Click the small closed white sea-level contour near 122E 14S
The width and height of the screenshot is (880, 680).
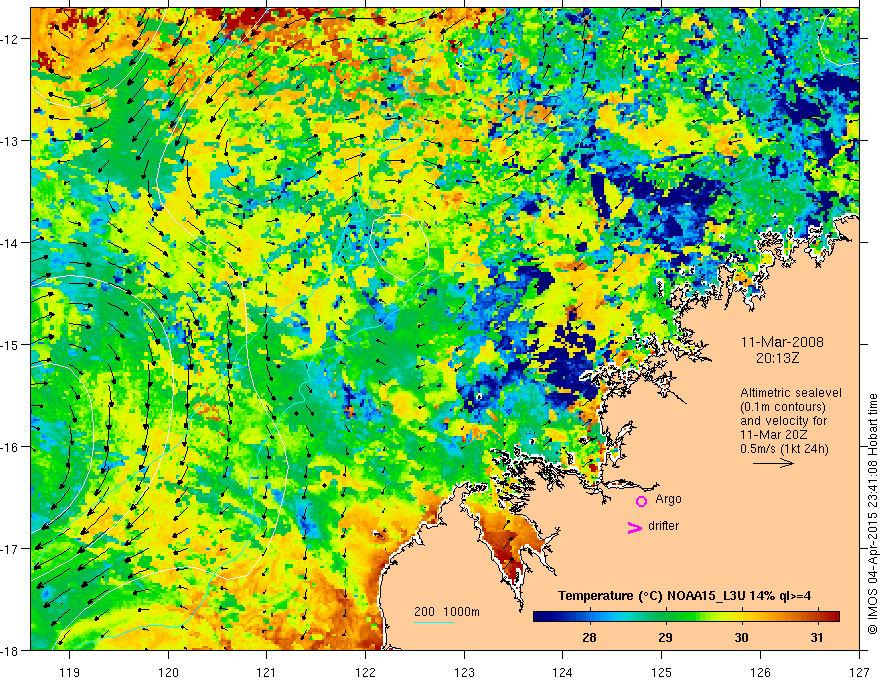400,247
